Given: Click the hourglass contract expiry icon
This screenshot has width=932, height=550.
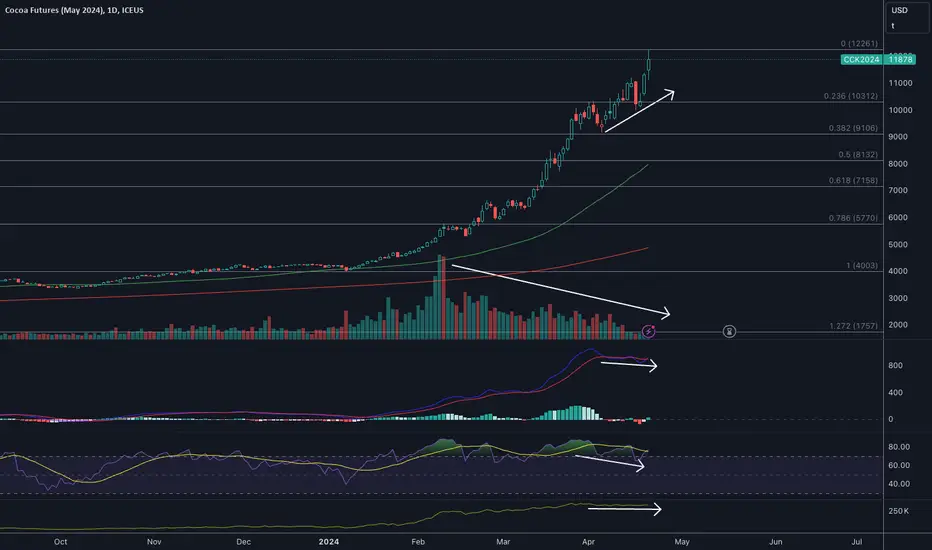Looking at the screenshot, I should tap(729, 331).
